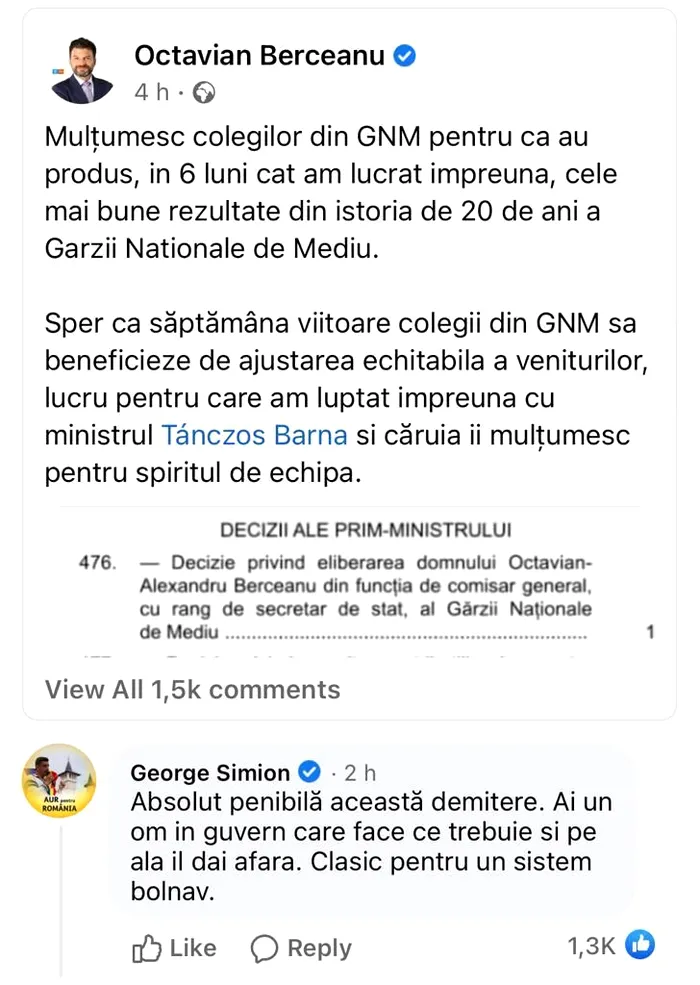700x985 pixels.
Task: Click the verified badge beside Octavian Berceanu
Action: coord(404,56)
